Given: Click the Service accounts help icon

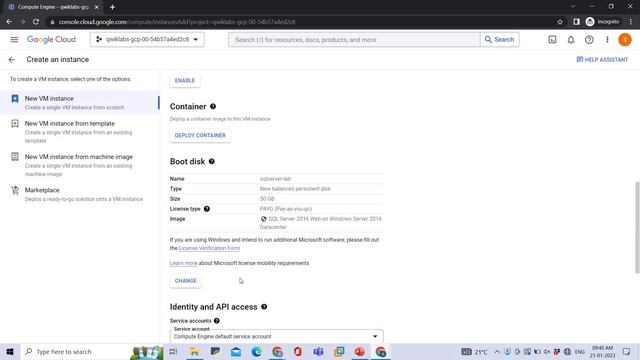Looking at the screenshot, I should tap(217, 321).
